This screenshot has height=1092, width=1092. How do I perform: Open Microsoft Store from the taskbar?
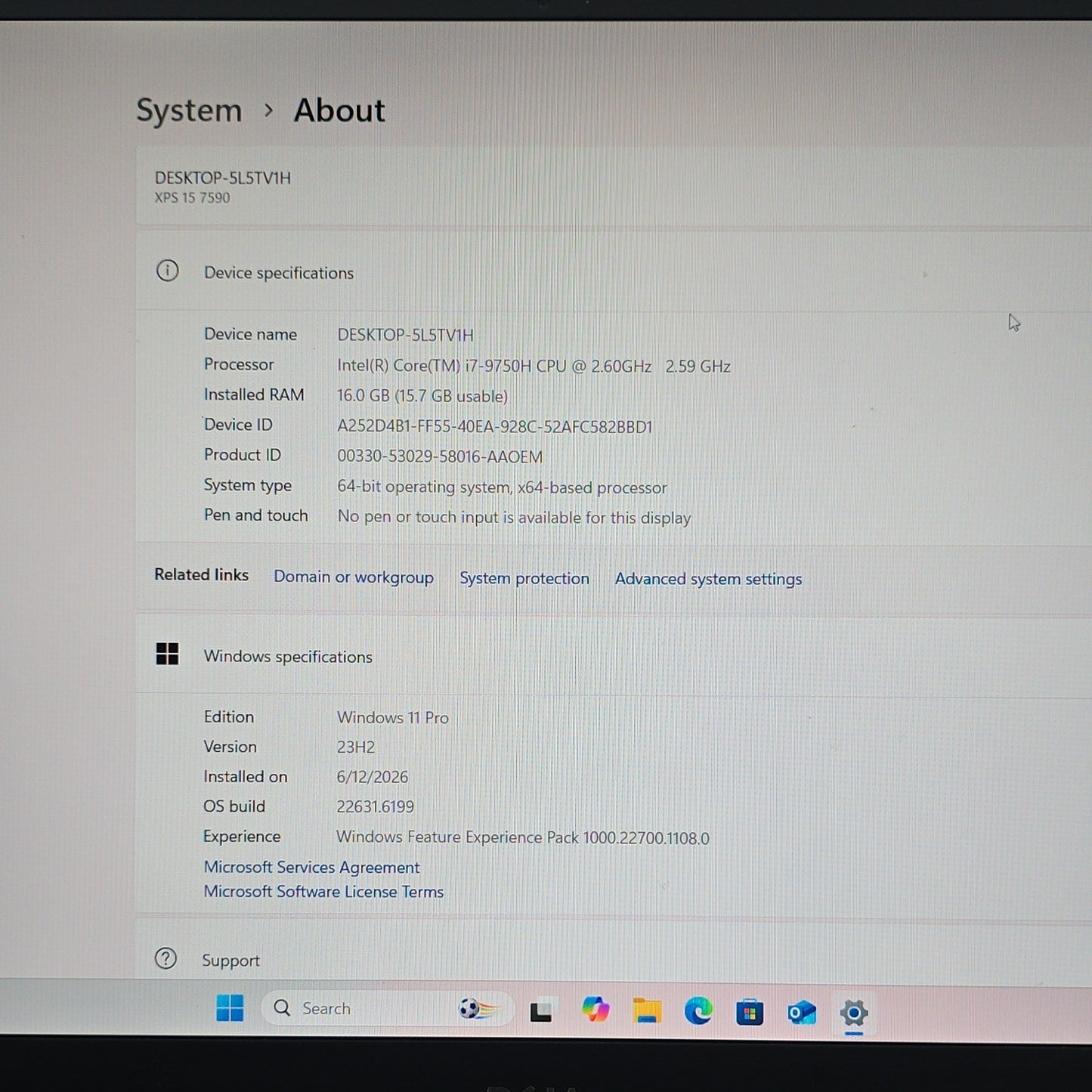click(750, 1013)
